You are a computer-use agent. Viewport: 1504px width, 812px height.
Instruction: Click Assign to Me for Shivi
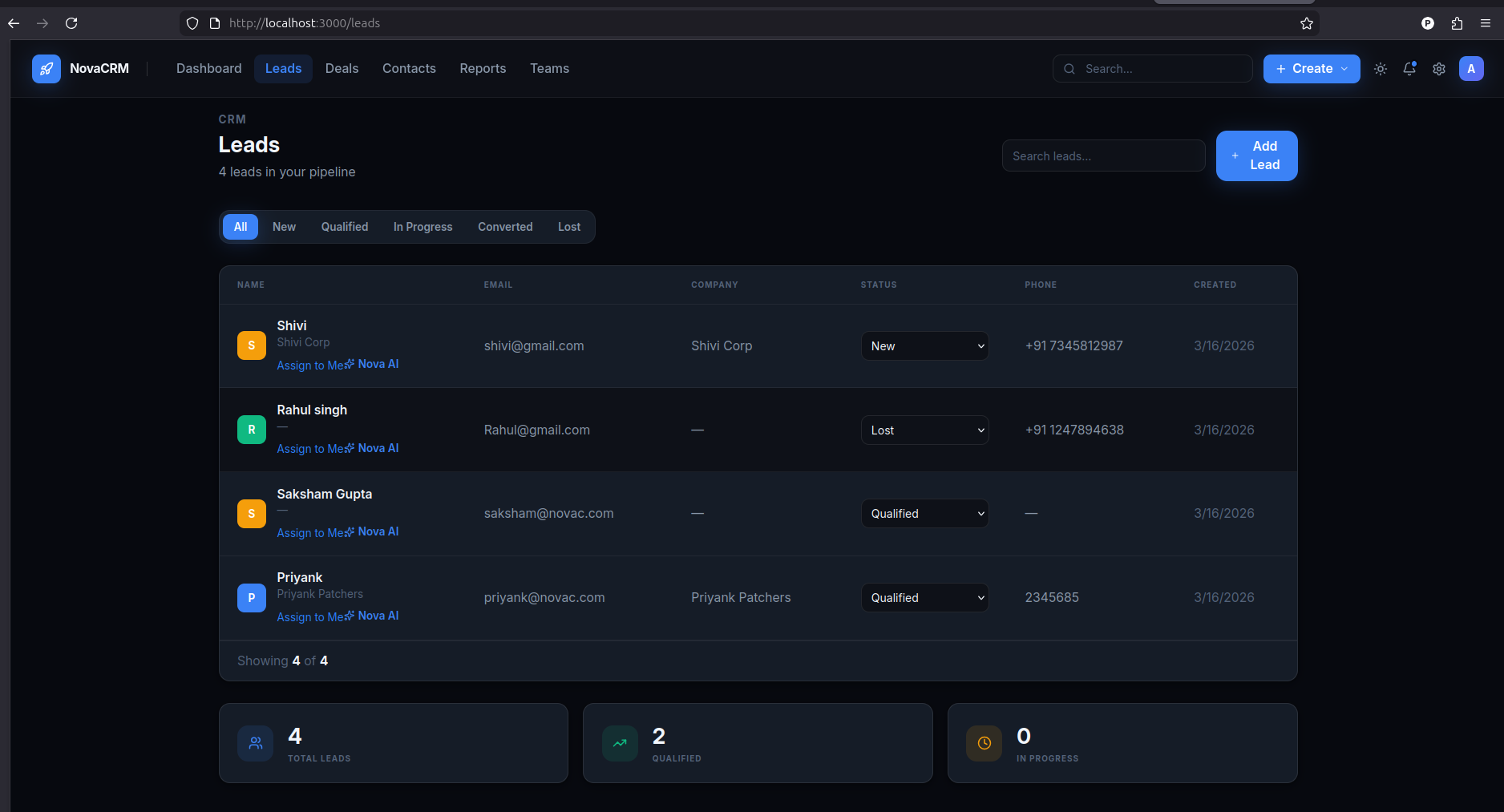tap(312, 366)
